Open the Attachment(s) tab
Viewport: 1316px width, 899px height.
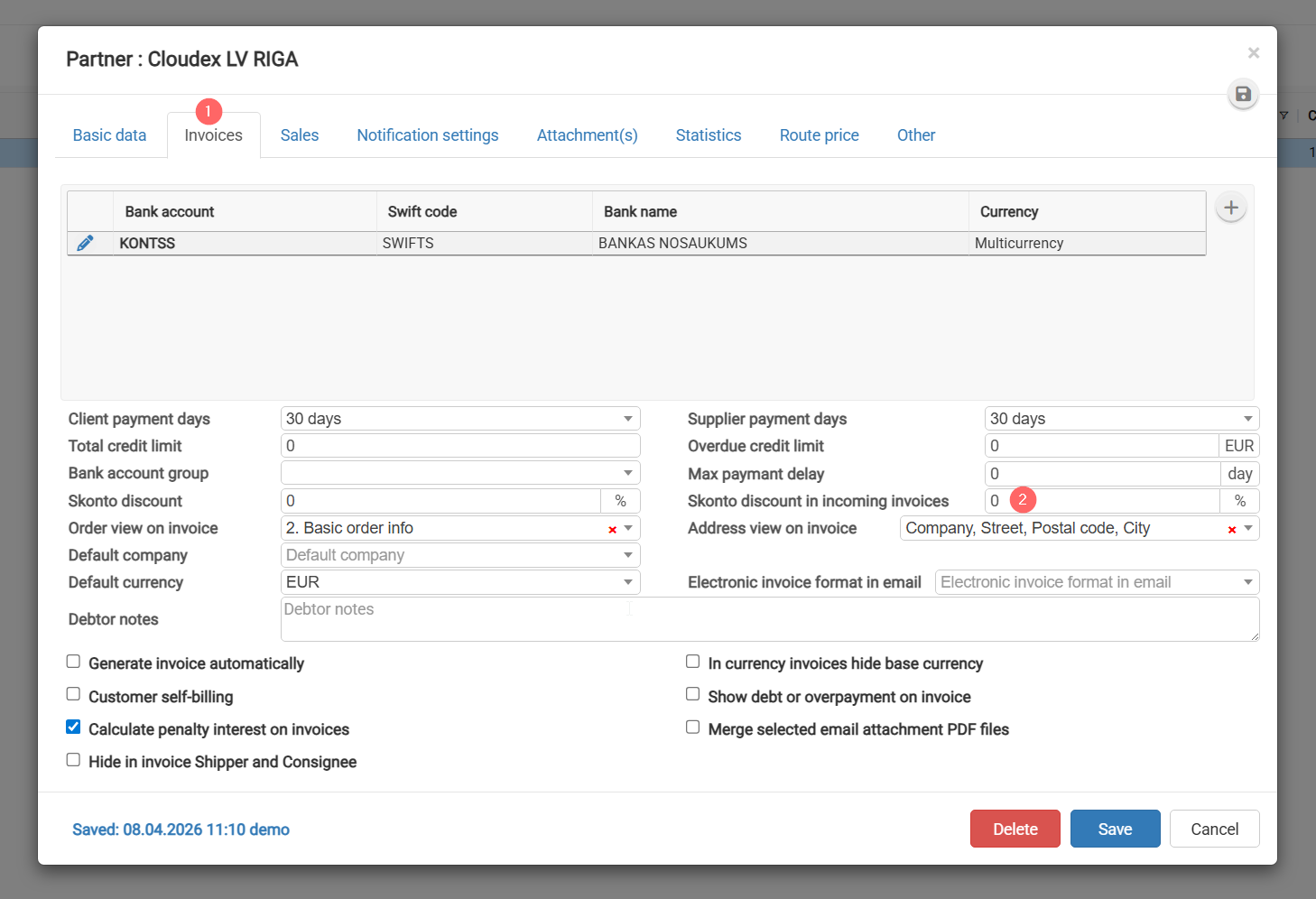point(588,135)
